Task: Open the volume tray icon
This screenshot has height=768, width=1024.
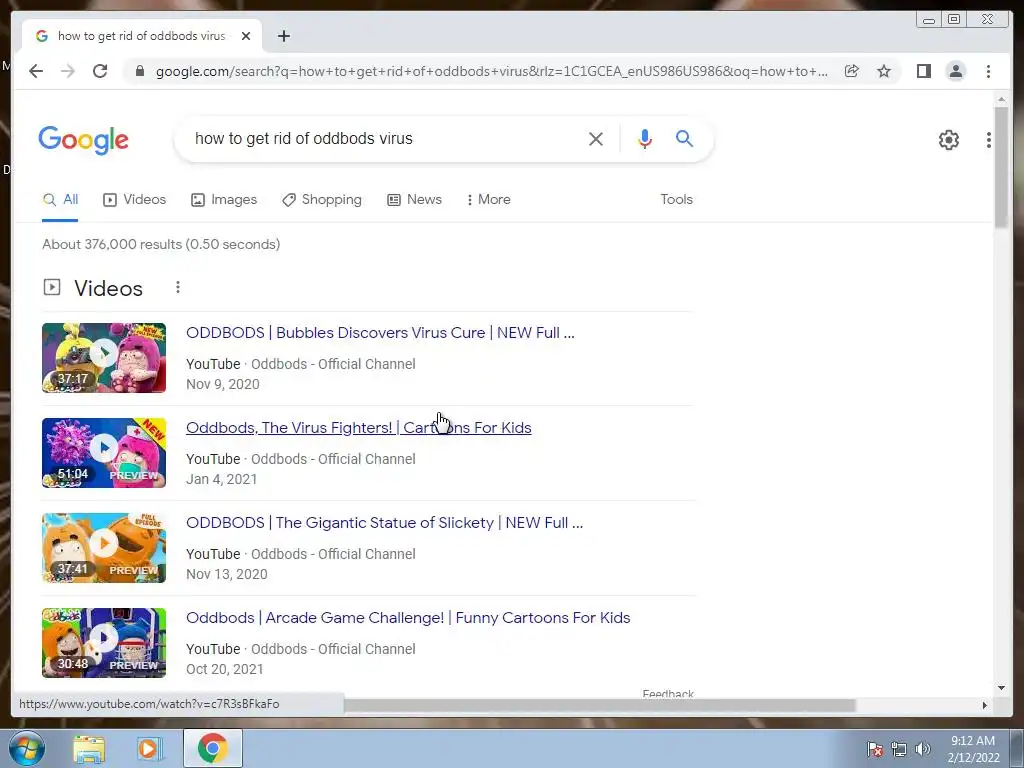Action: [923, 749]
